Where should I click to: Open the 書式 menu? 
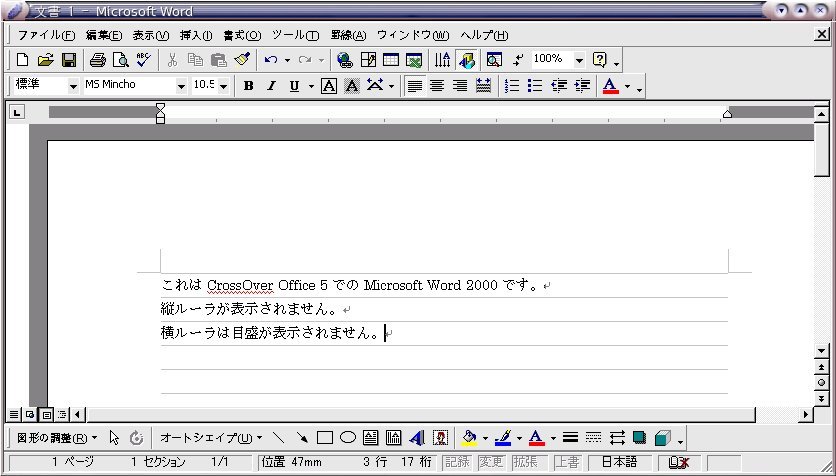click(x=242, y=35)
